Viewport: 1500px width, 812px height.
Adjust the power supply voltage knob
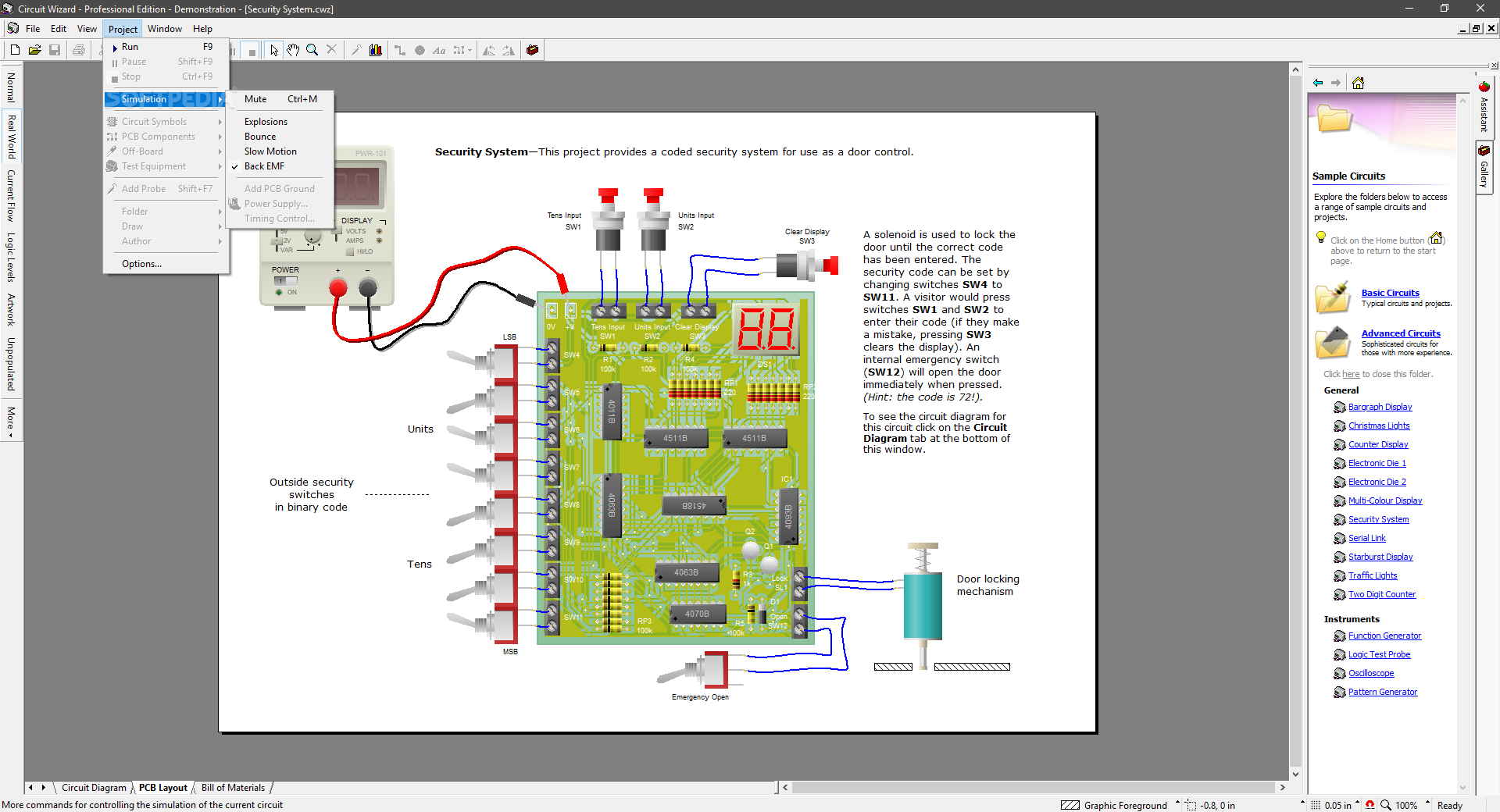(x=312, y=237)
